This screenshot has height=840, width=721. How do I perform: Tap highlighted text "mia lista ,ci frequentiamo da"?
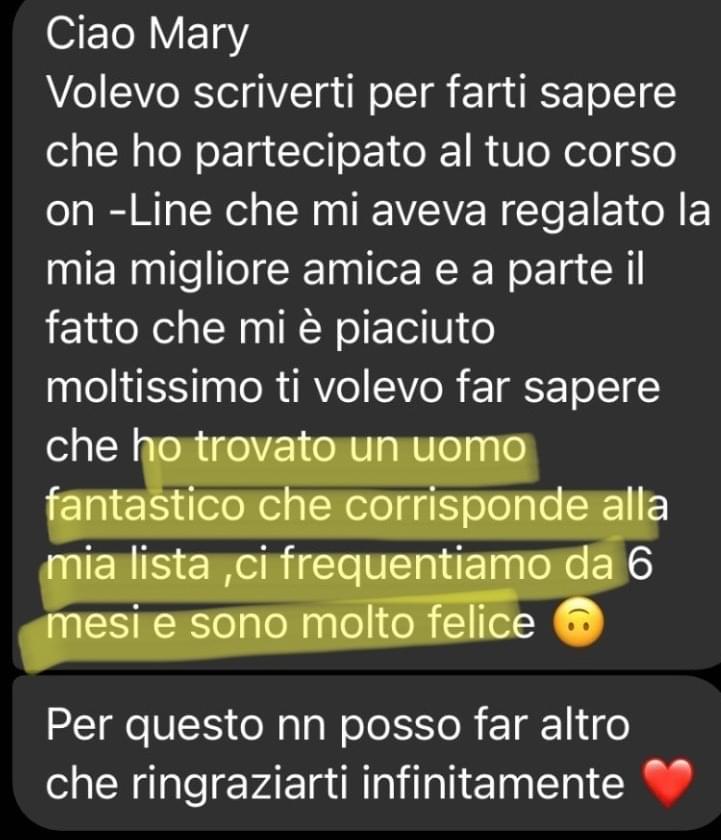[330, 565]
